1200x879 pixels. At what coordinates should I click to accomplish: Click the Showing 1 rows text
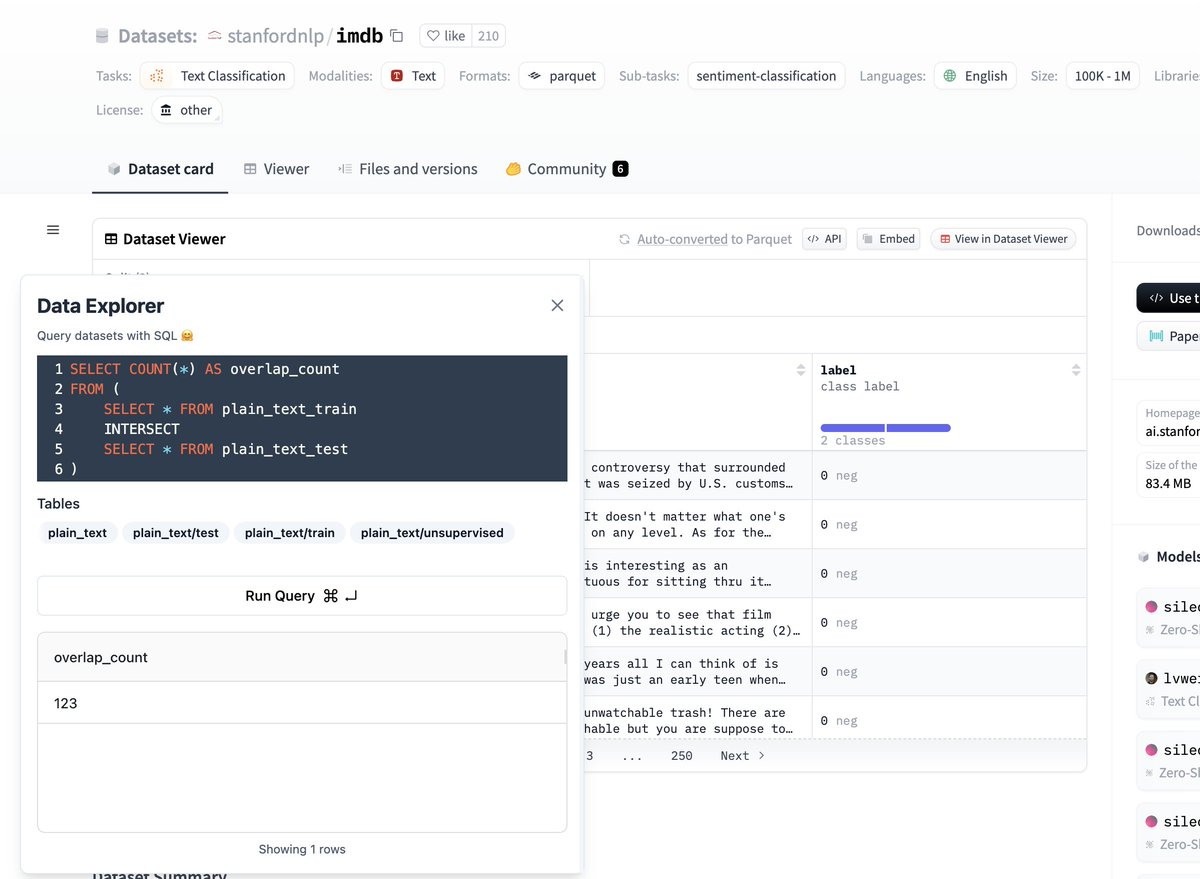(302, 849)
